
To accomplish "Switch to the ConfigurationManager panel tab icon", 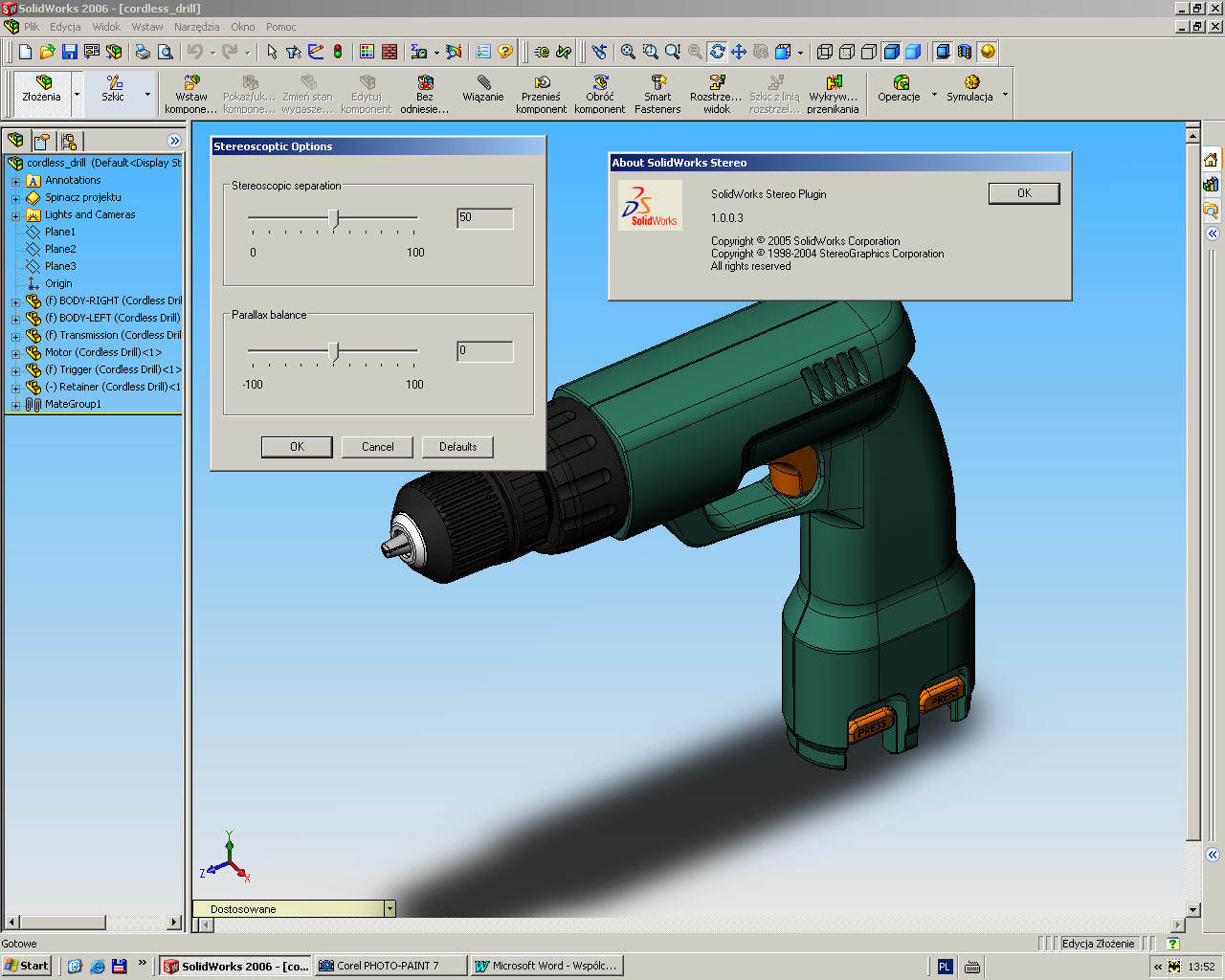I will click(69, 141).
